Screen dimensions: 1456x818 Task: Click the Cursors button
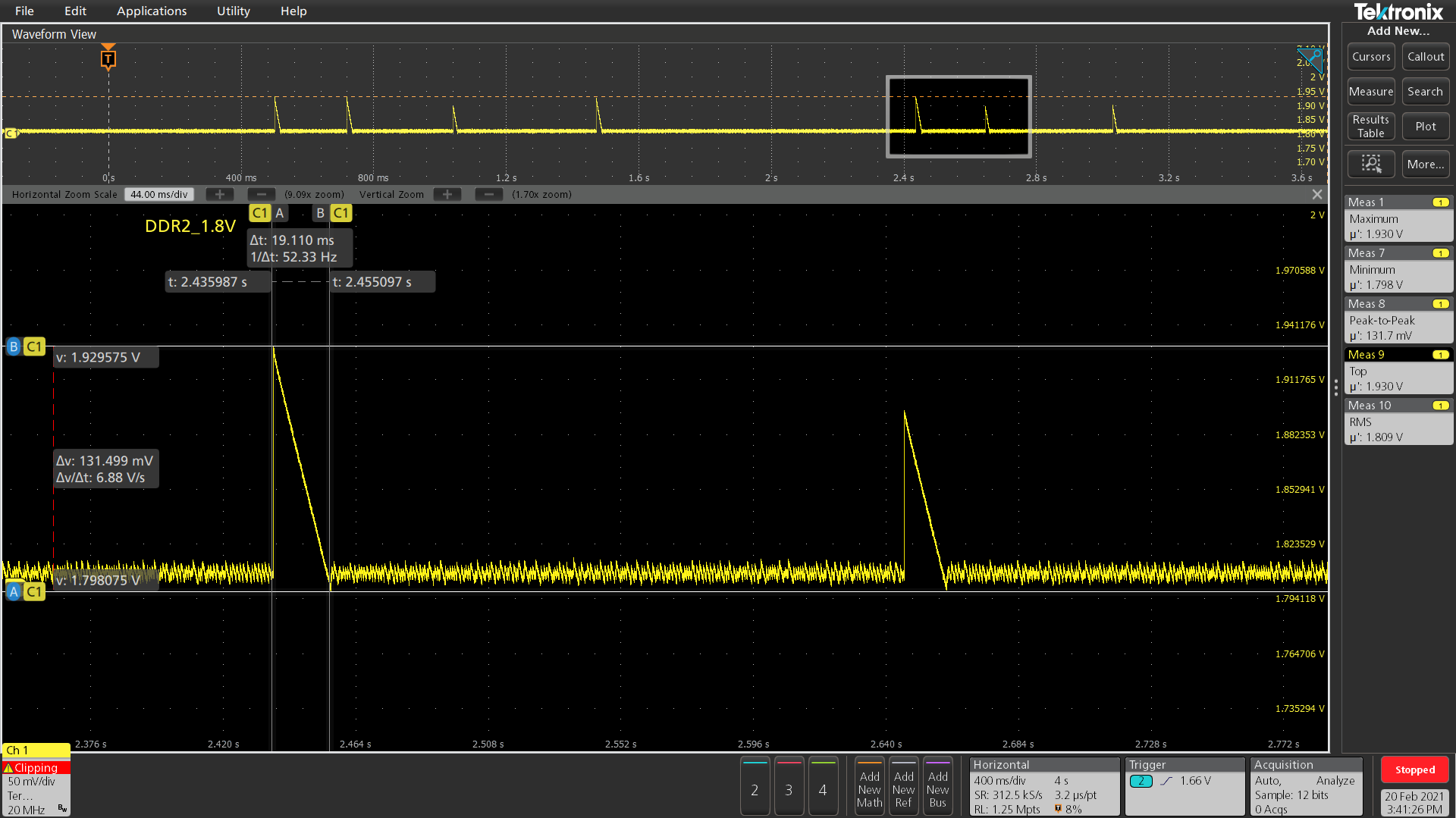click(1371, 57)
